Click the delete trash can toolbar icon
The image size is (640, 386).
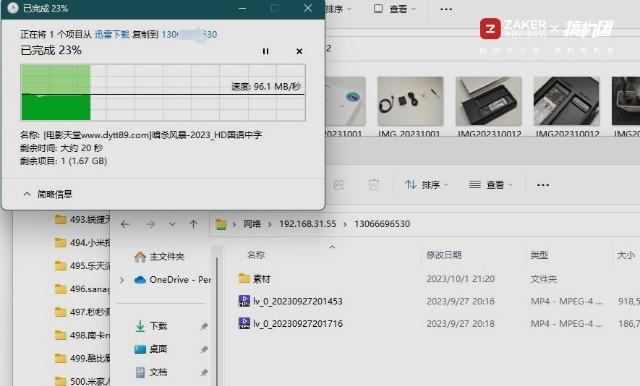click(373, 185)
